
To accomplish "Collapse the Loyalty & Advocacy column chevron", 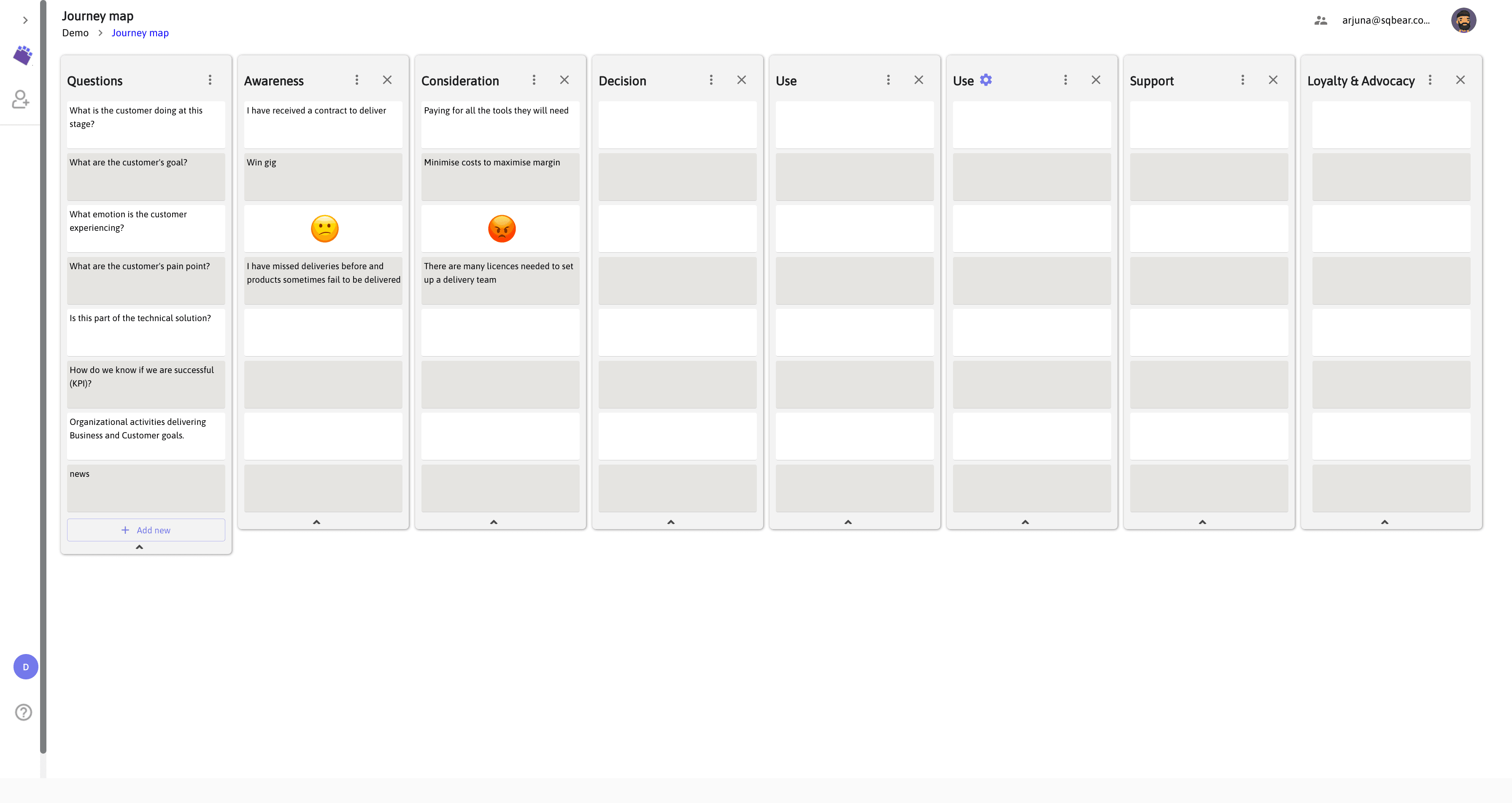I will click(1385, 522).
